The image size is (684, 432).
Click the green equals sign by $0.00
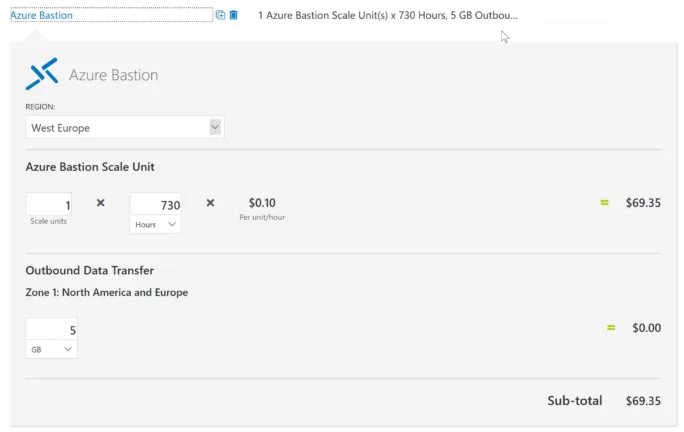pyautogui.click(x=611, y=328)
